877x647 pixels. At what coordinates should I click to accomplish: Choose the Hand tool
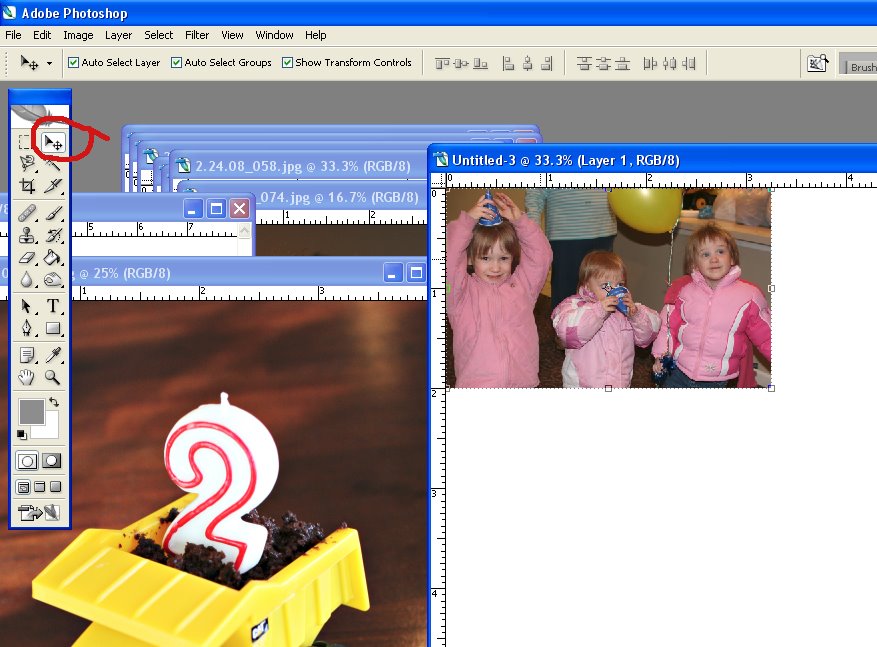28,377
